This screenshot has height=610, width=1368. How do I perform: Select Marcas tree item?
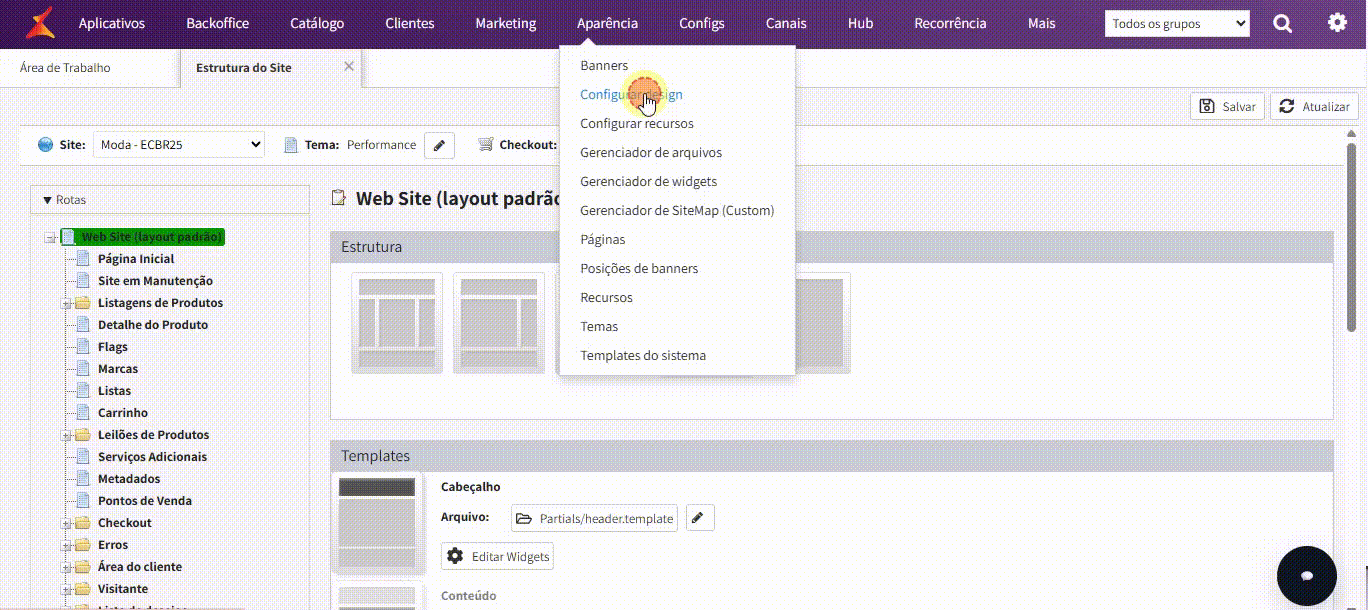pyautogui.click(x=118, y=369)
